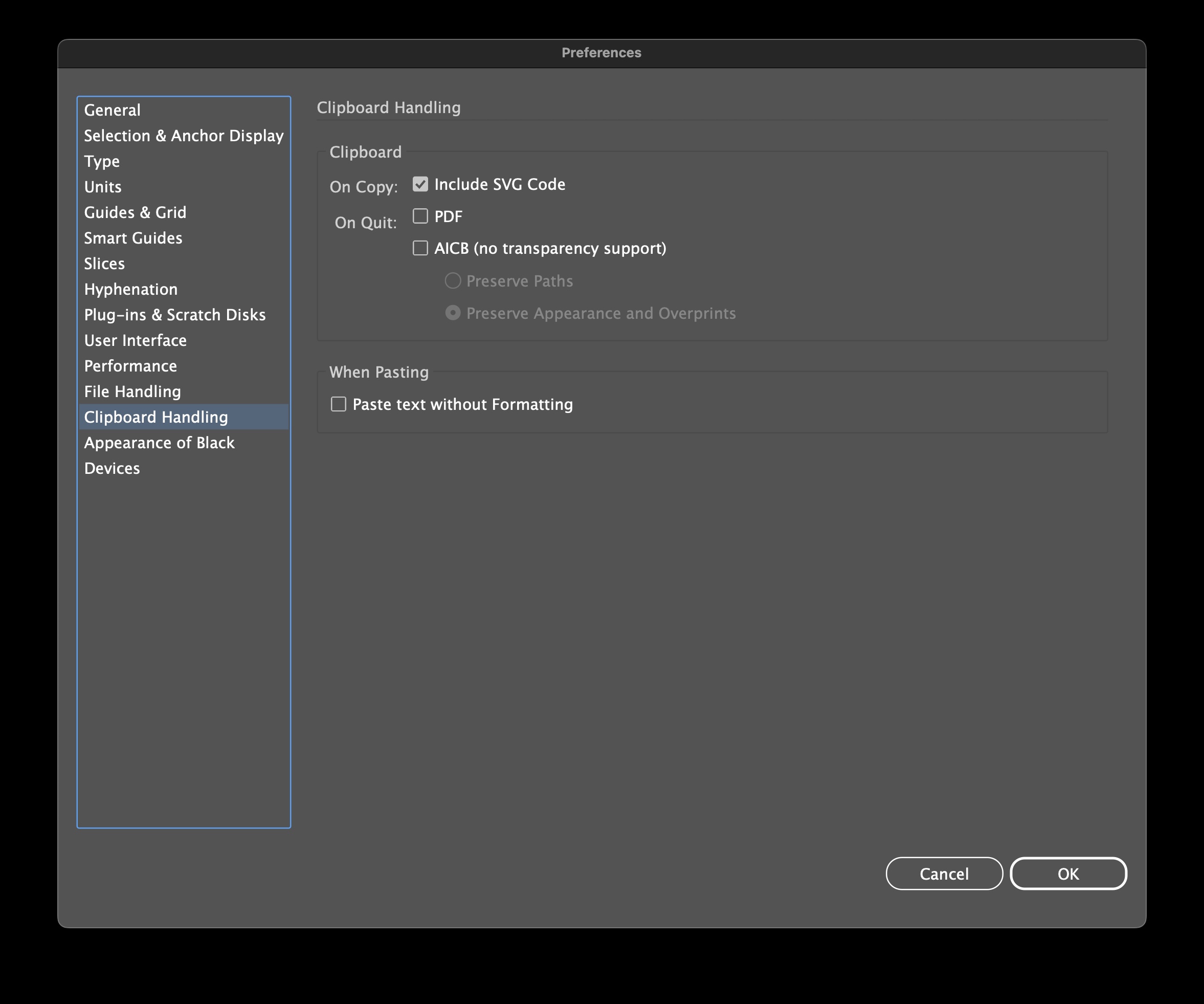Viewport: 1204px width, 1004px height.
Task: Open User Interface preferences
Action: point(136,341)
